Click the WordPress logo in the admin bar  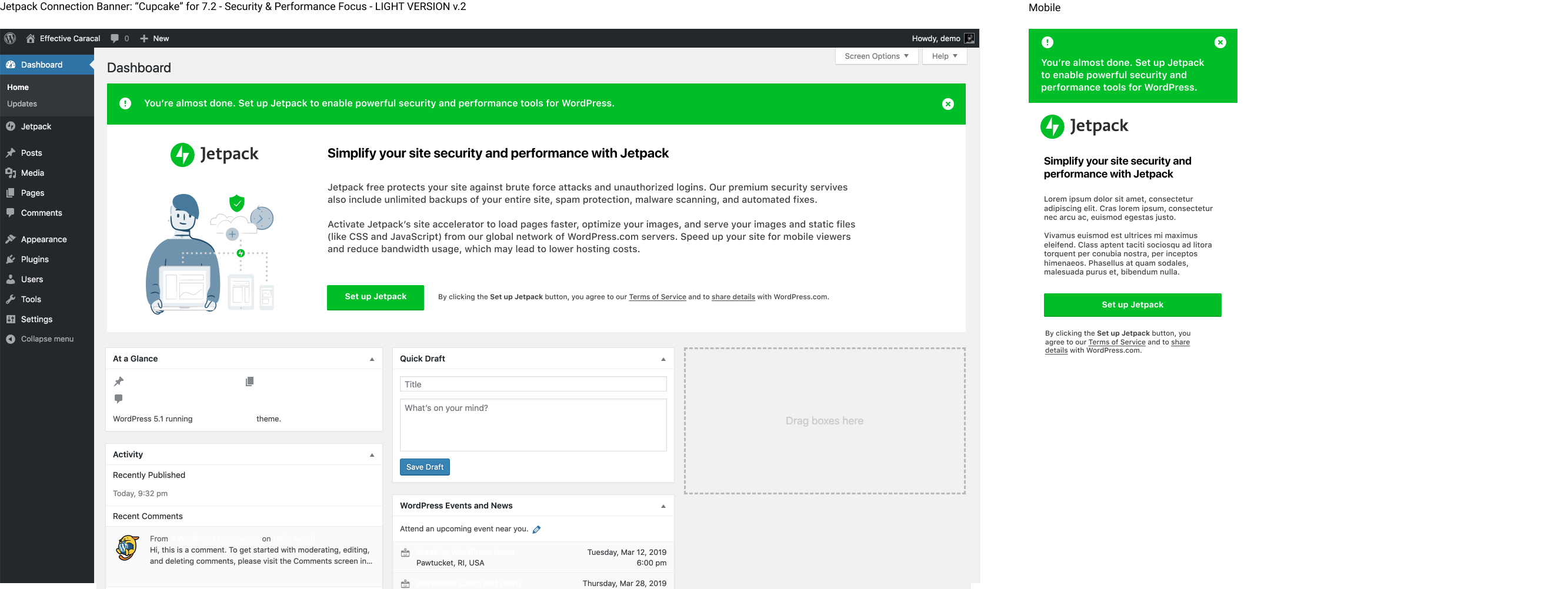click(10, 38)
